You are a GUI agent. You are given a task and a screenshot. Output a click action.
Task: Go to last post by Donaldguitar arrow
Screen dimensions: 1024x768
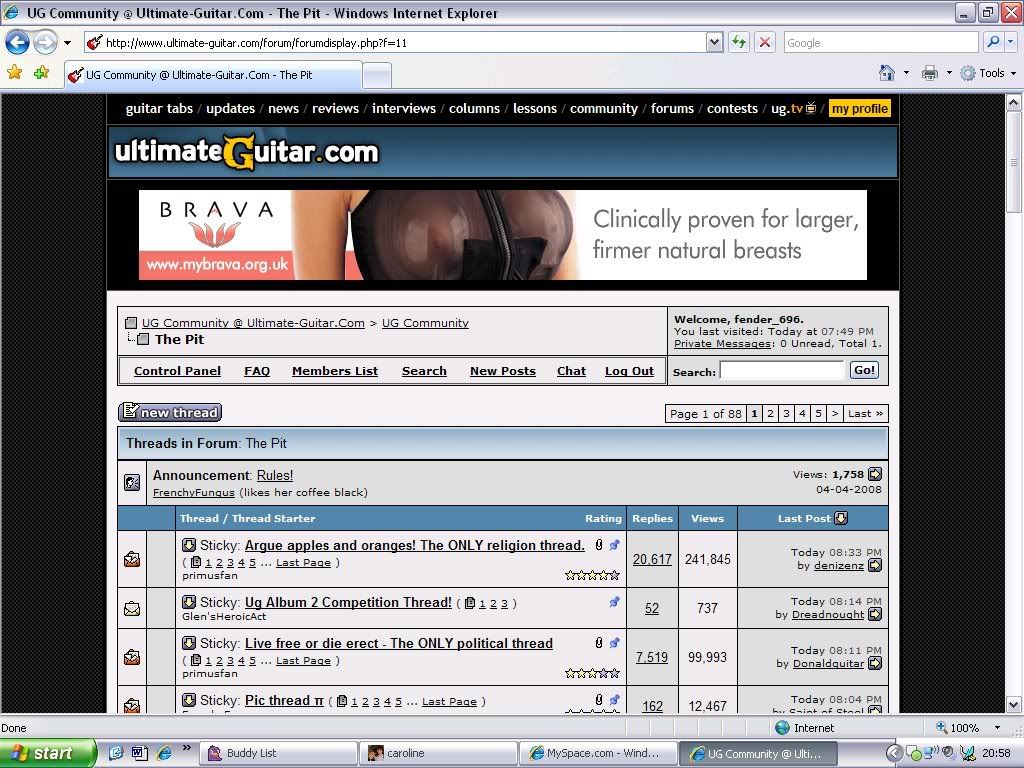coord(875,663)
